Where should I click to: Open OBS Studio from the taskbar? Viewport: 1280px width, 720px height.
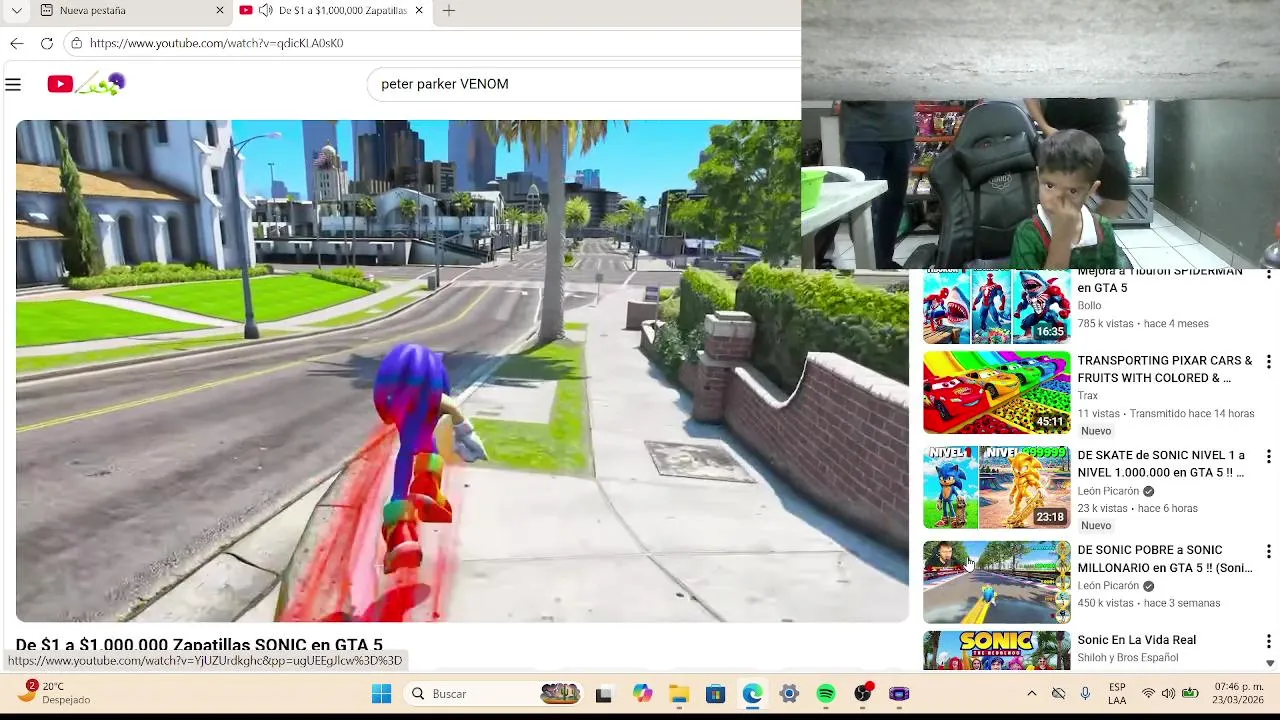point(863,693)
